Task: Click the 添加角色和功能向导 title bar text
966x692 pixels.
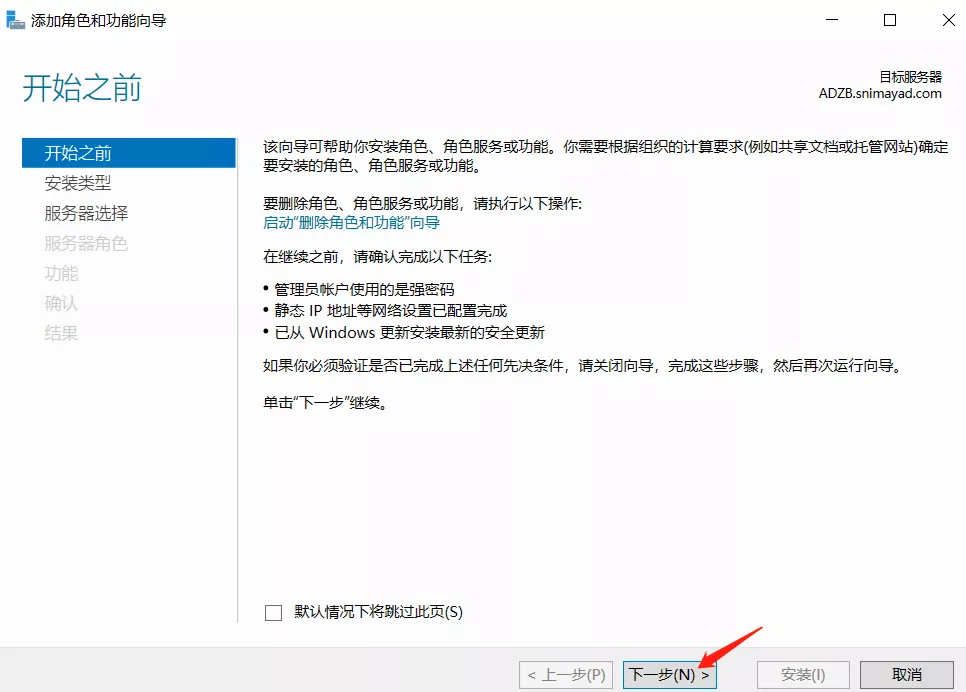Action: click(x=98, y=20)
